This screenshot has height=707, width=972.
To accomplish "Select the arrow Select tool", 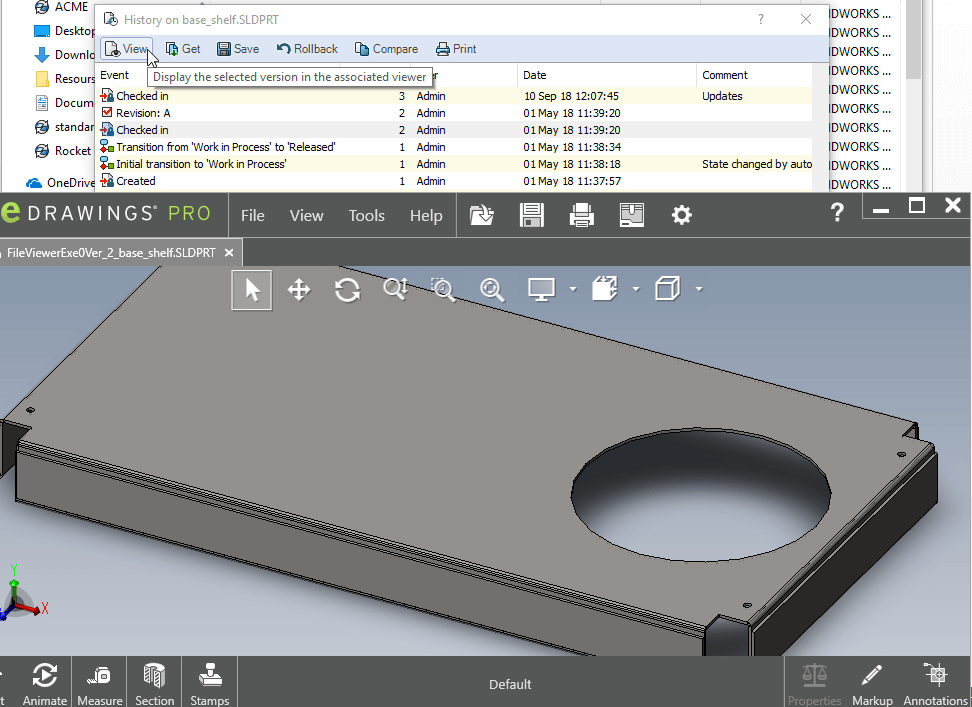I will pos(252,290).
